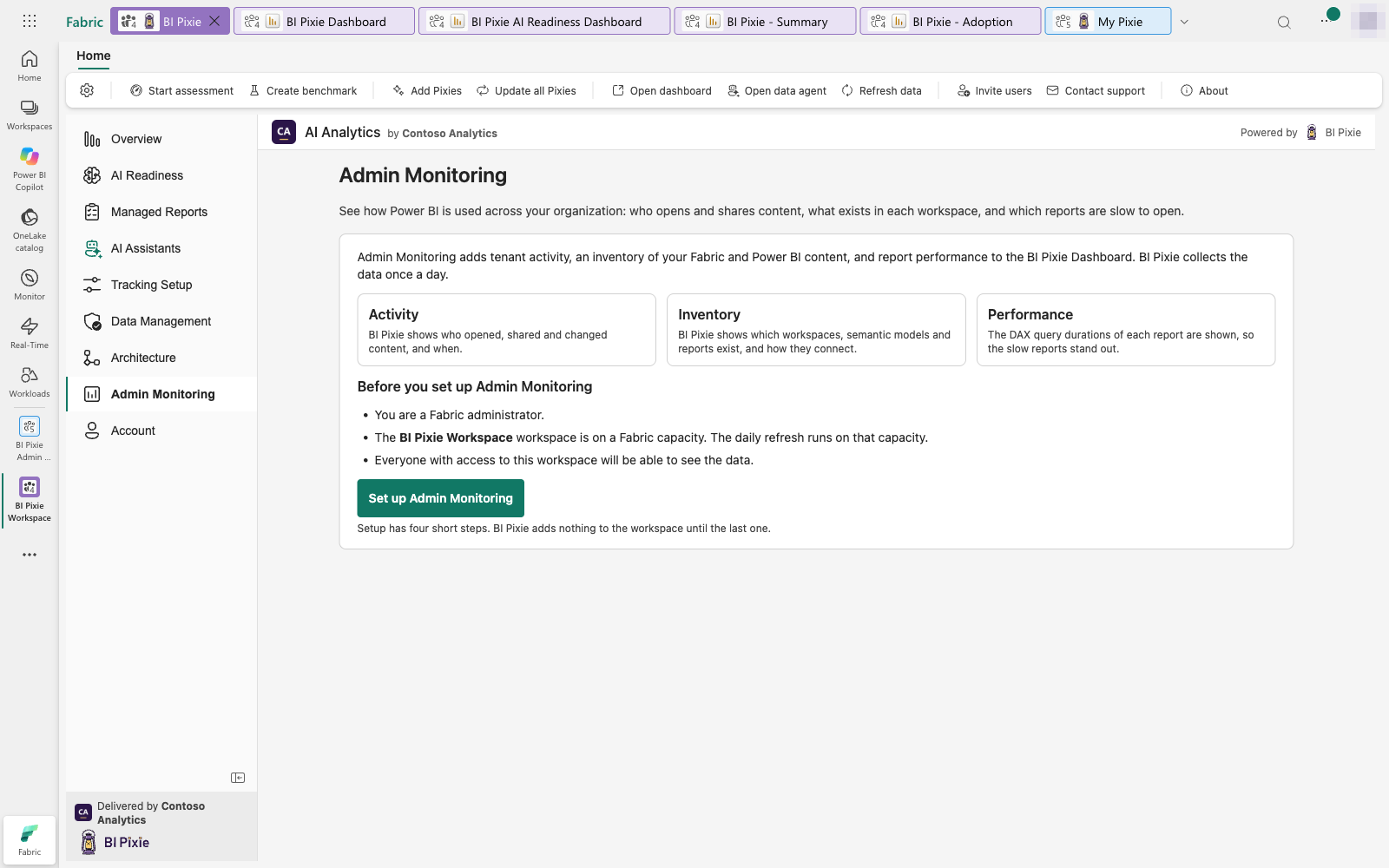The height and width of the screenshot is (868, 1389).
Task: Click Refresh data
Action: coord(881,90)
